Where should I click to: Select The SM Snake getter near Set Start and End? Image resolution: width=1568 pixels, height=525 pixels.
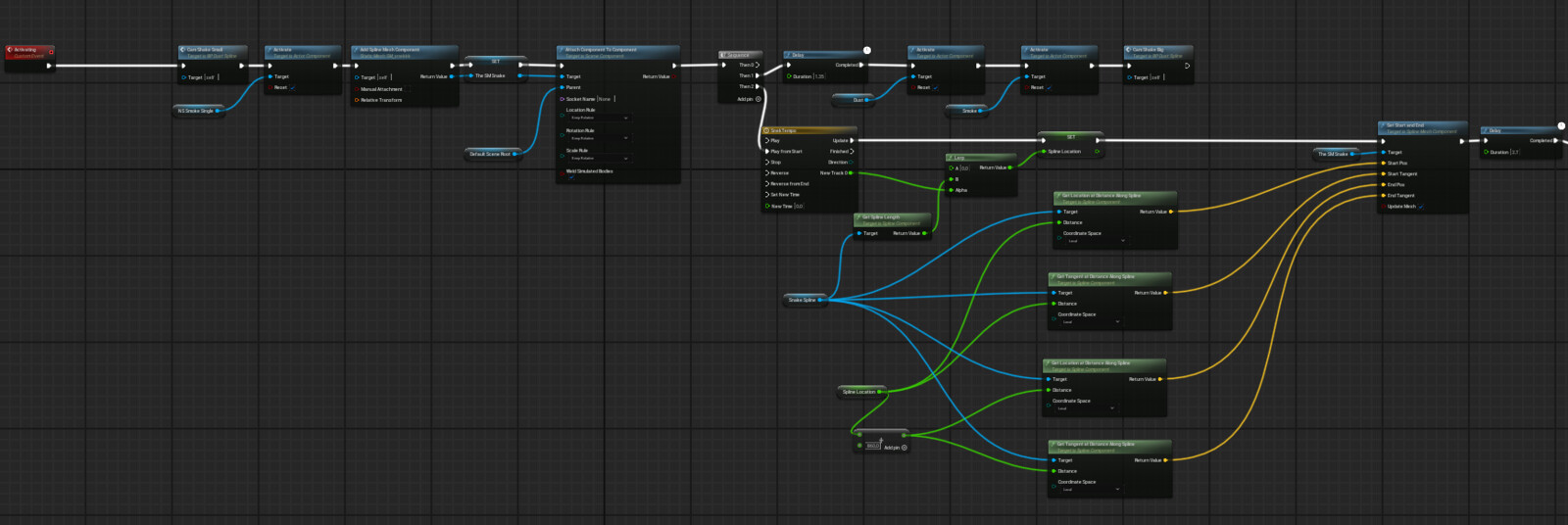[x=1336, y=154]
